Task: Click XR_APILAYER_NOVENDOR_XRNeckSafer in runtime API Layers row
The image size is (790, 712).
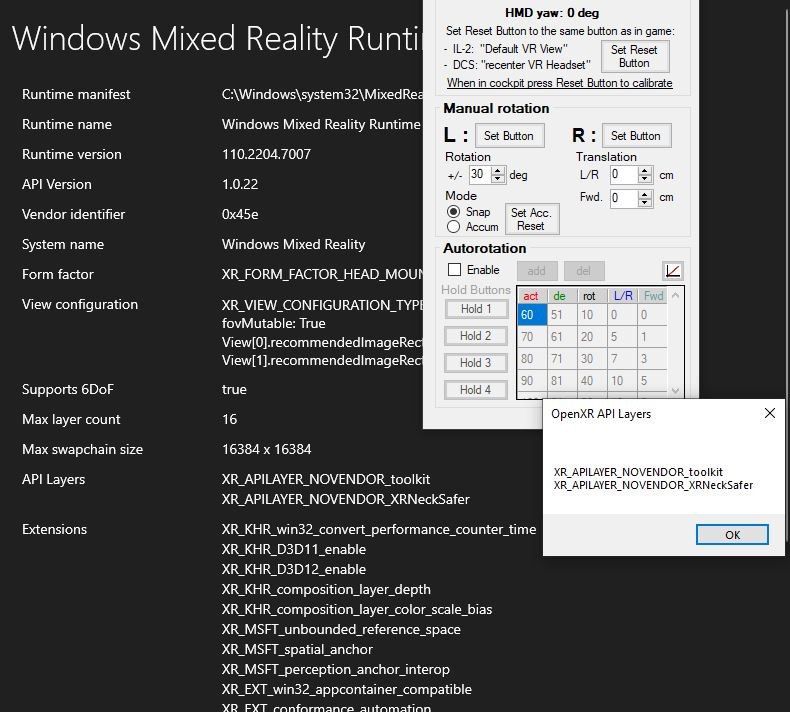Action: [346, 499]
